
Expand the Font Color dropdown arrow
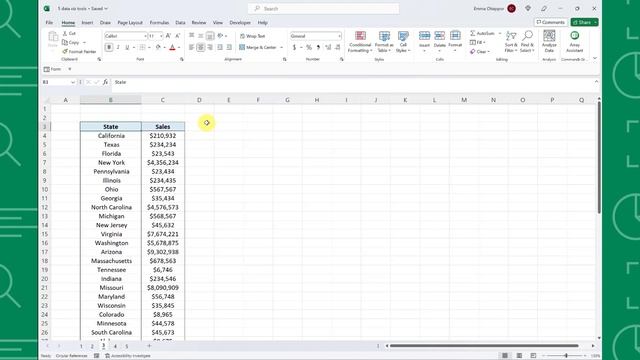point(179,47)
